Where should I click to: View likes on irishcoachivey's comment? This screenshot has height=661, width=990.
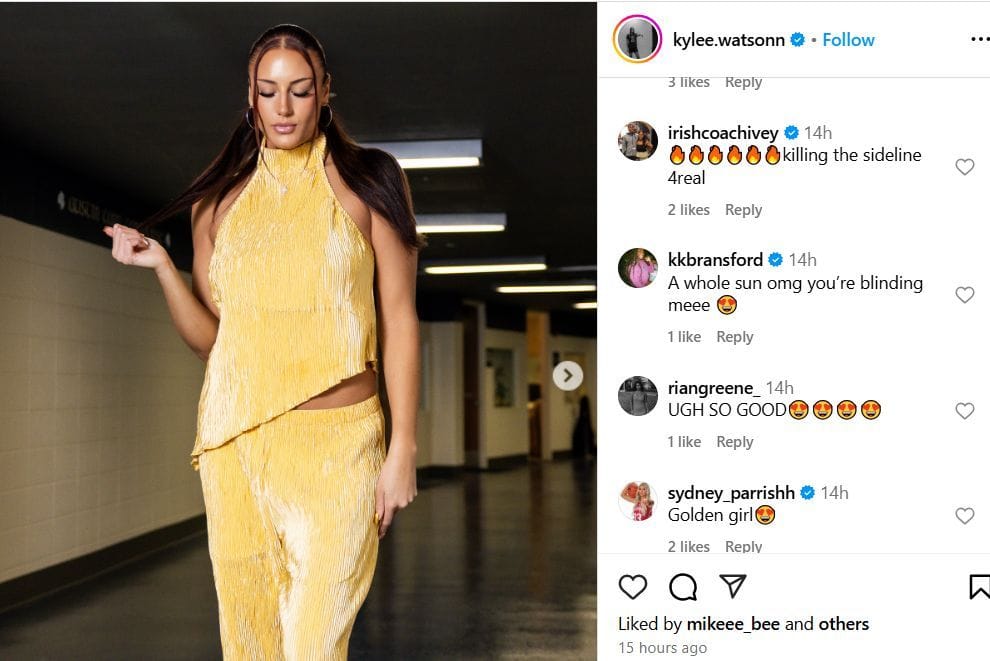tap(688, 210)
